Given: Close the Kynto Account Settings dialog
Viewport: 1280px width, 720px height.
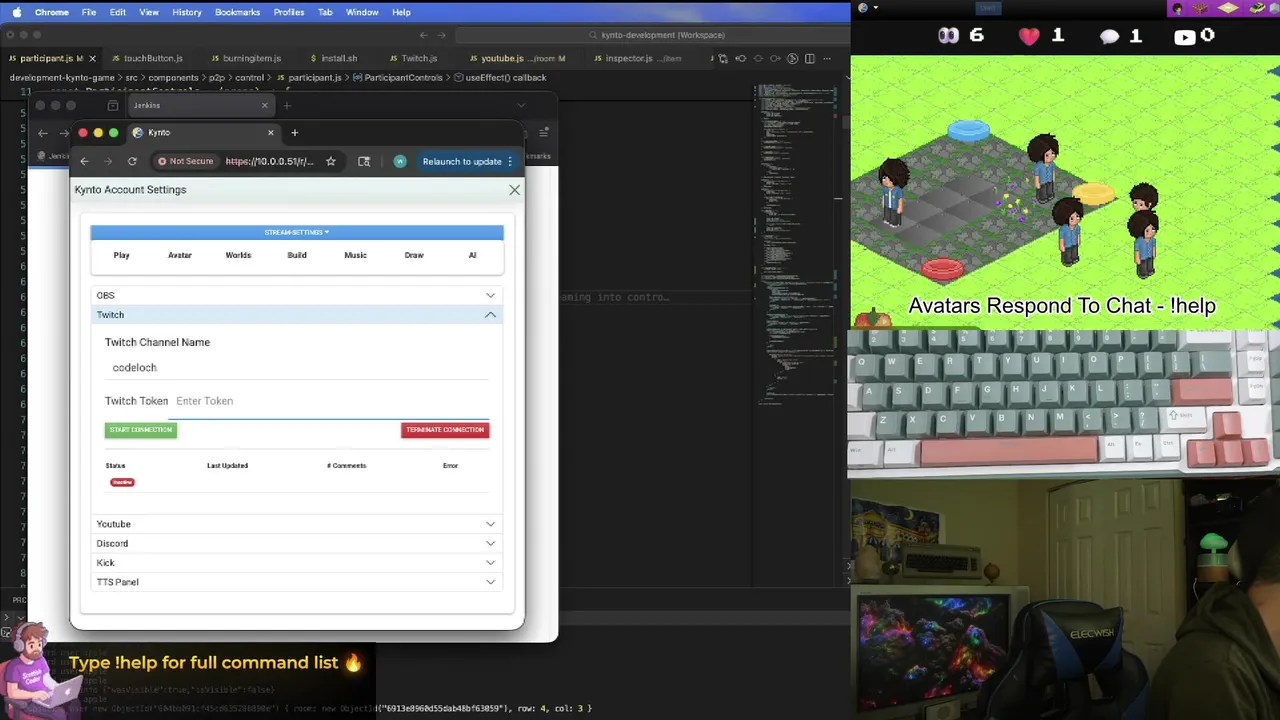Looking at the screenshot, I should [x=514, y=189].
